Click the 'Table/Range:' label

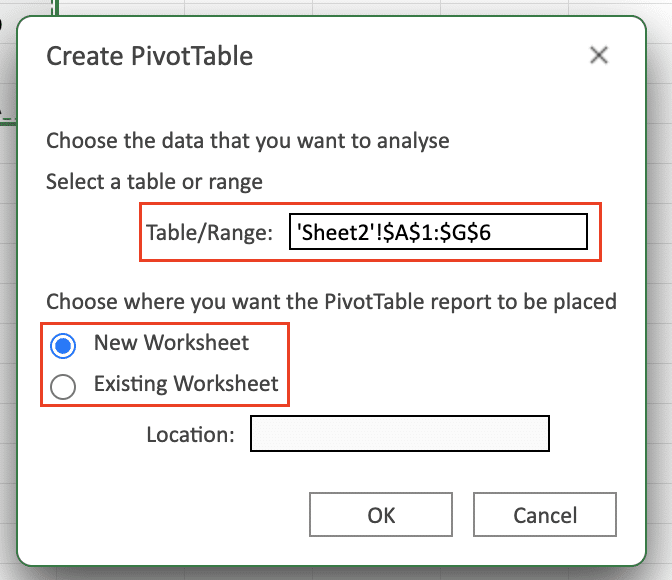click(210, 232)
